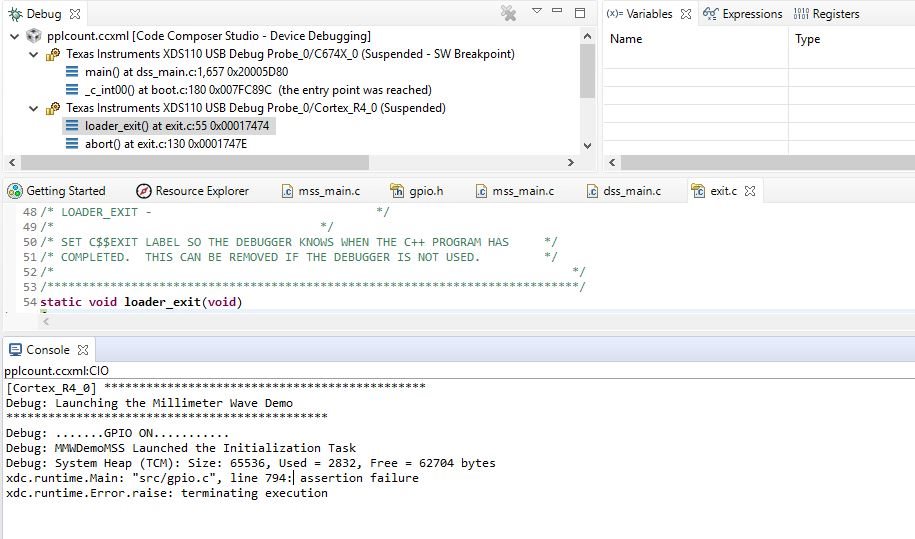Click the Debug view horizontal scroll right arrow
This screenshot has height=539, width=915.
(571, 163)
